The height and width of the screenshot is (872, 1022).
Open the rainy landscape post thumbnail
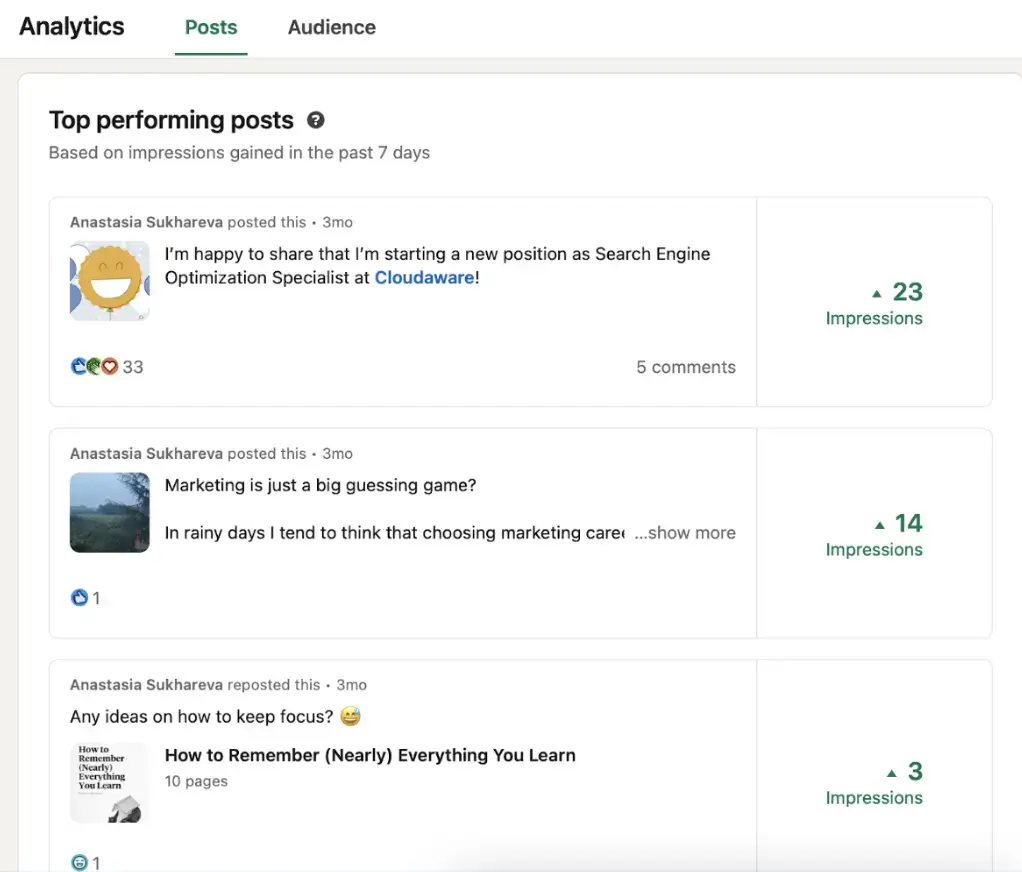[x=110, y=512]
